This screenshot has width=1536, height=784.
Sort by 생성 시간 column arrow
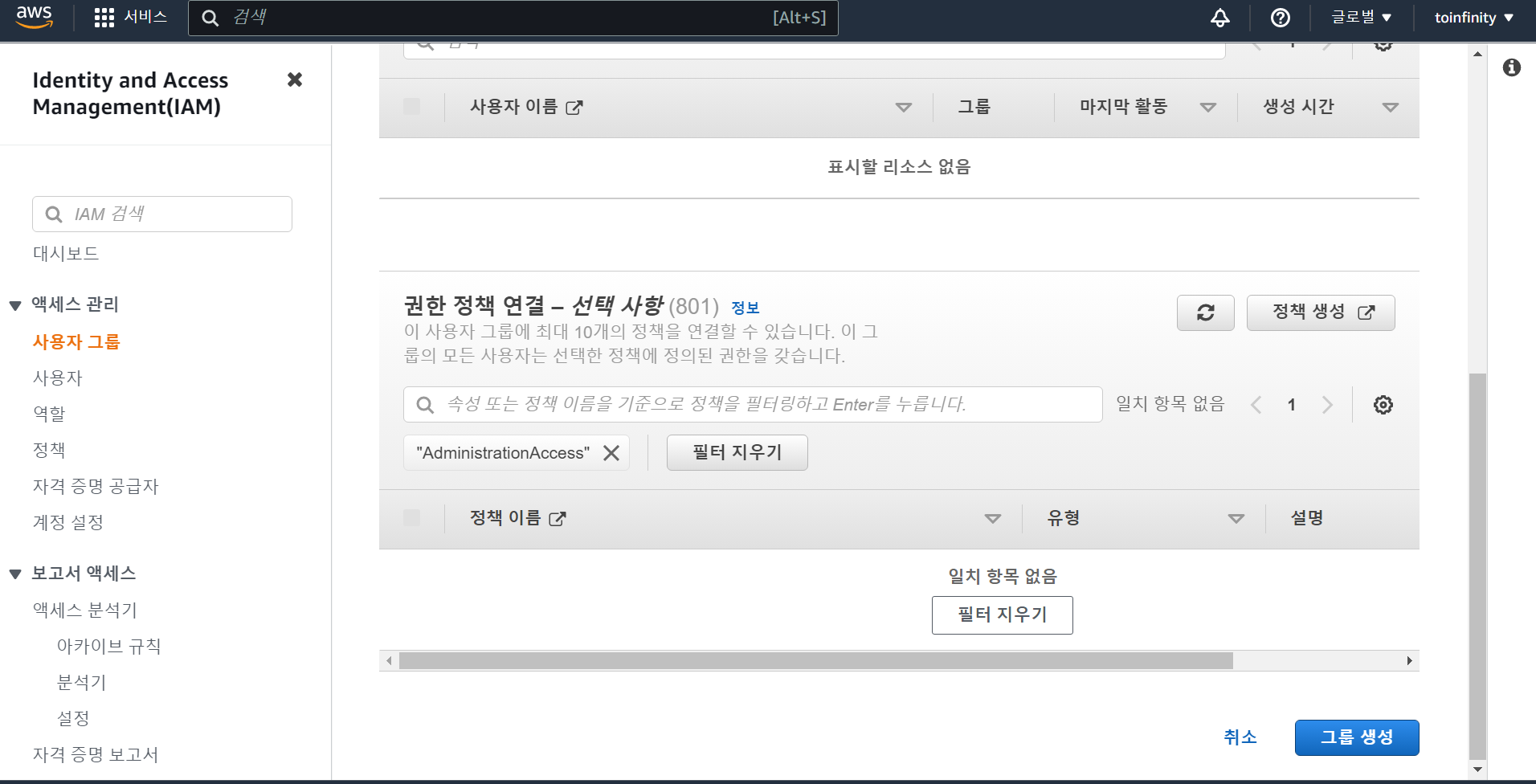pyautogui.click(x=1391, y=108)
